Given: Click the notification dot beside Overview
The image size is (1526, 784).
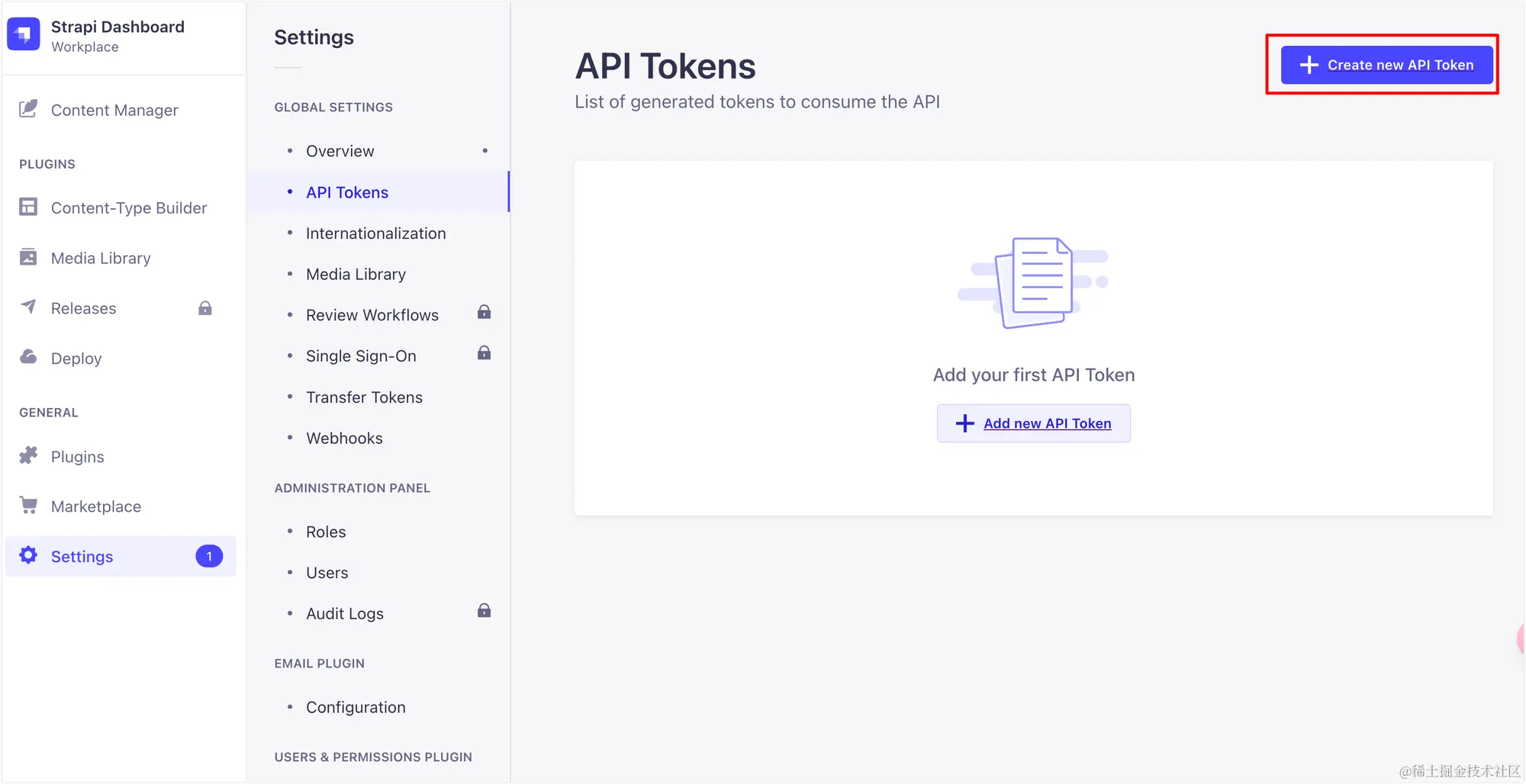Looking at the screenshot, I should pyautogui.click(x=485, y=150).
